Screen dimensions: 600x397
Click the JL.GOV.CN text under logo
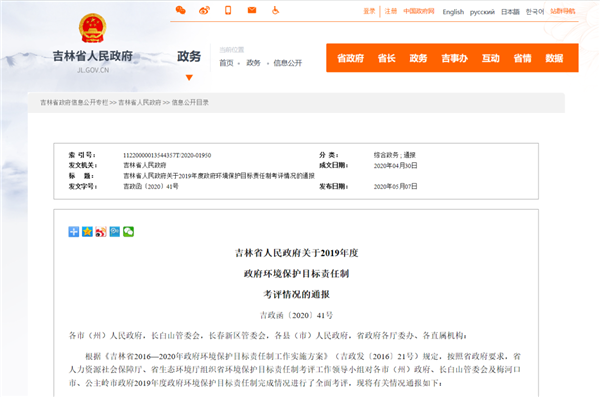tap(93, 70)
